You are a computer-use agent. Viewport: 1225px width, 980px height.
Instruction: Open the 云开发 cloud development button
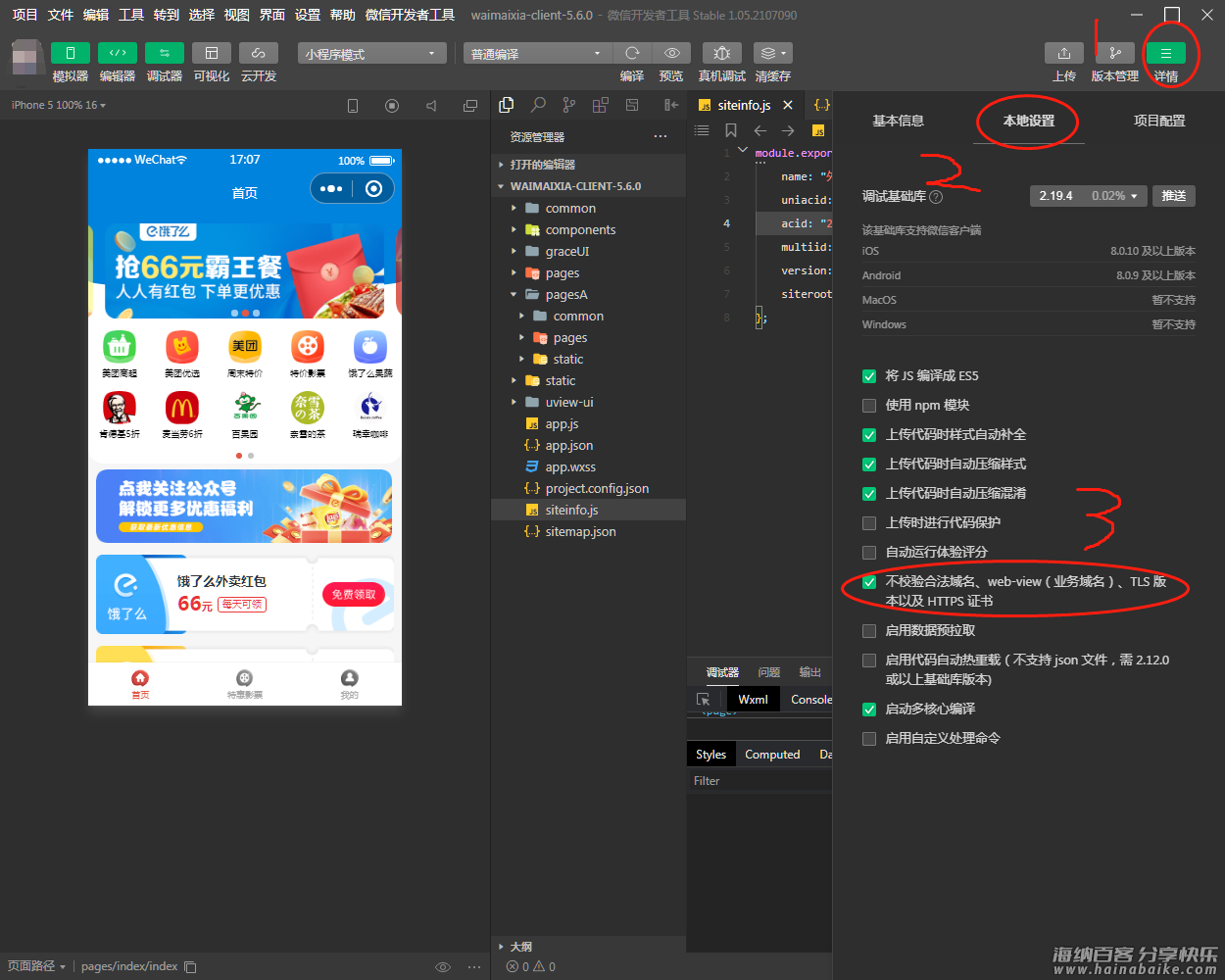click(259, 53)
